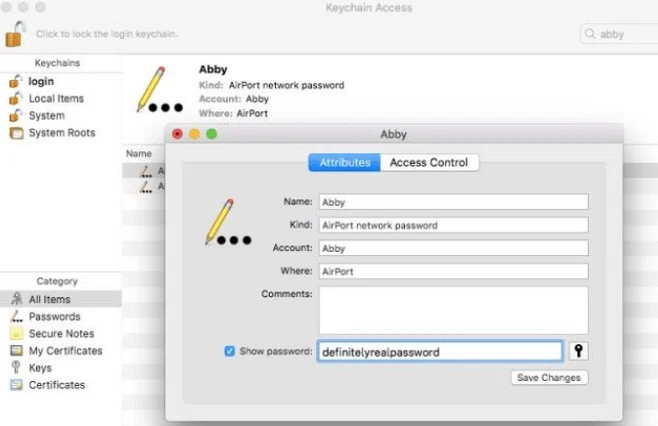Click the Passwords pencil icon in Category

point(16,316)
